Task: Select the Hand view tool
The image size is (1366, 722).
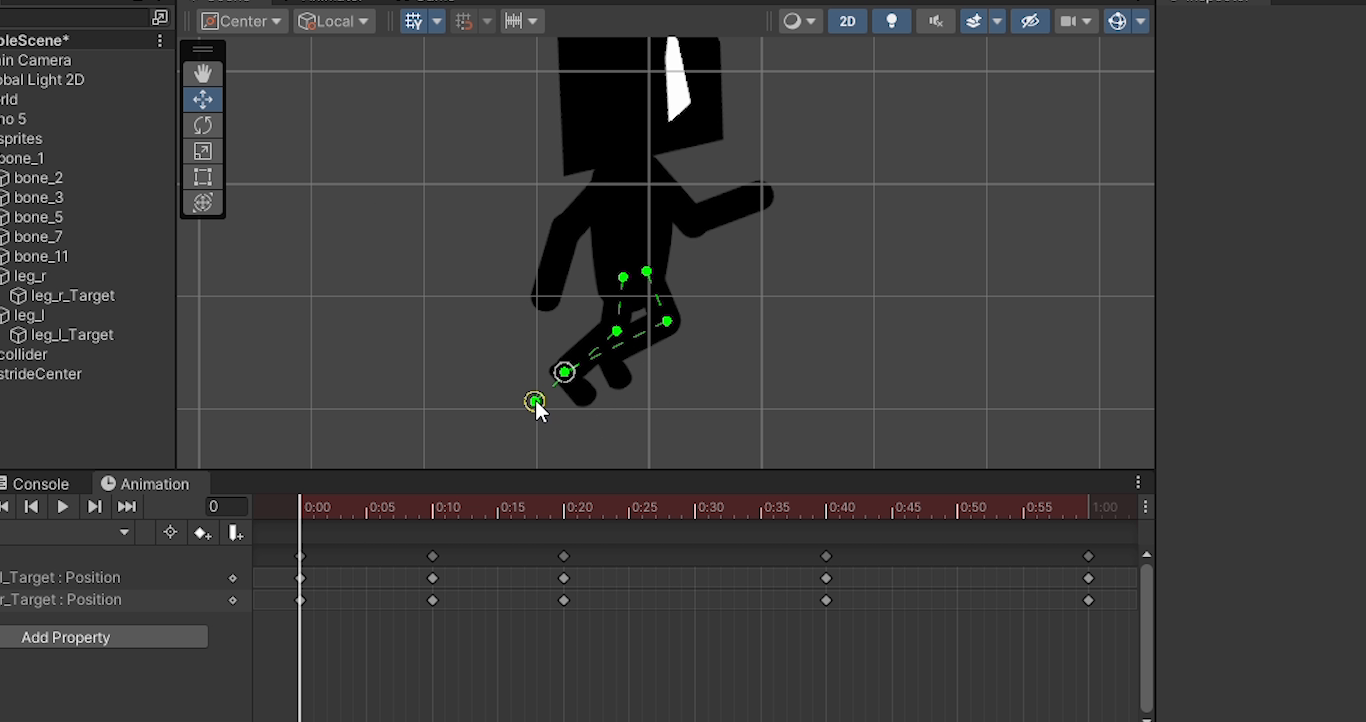Action: point(203,73)
